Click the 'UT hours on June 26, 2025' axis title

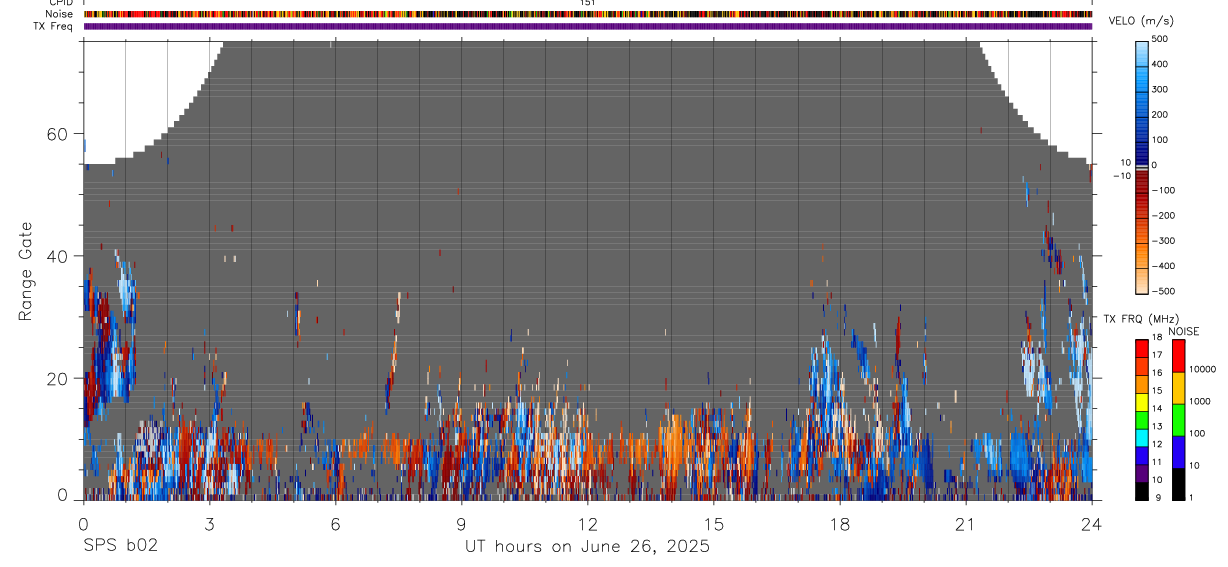pos(587,547)
